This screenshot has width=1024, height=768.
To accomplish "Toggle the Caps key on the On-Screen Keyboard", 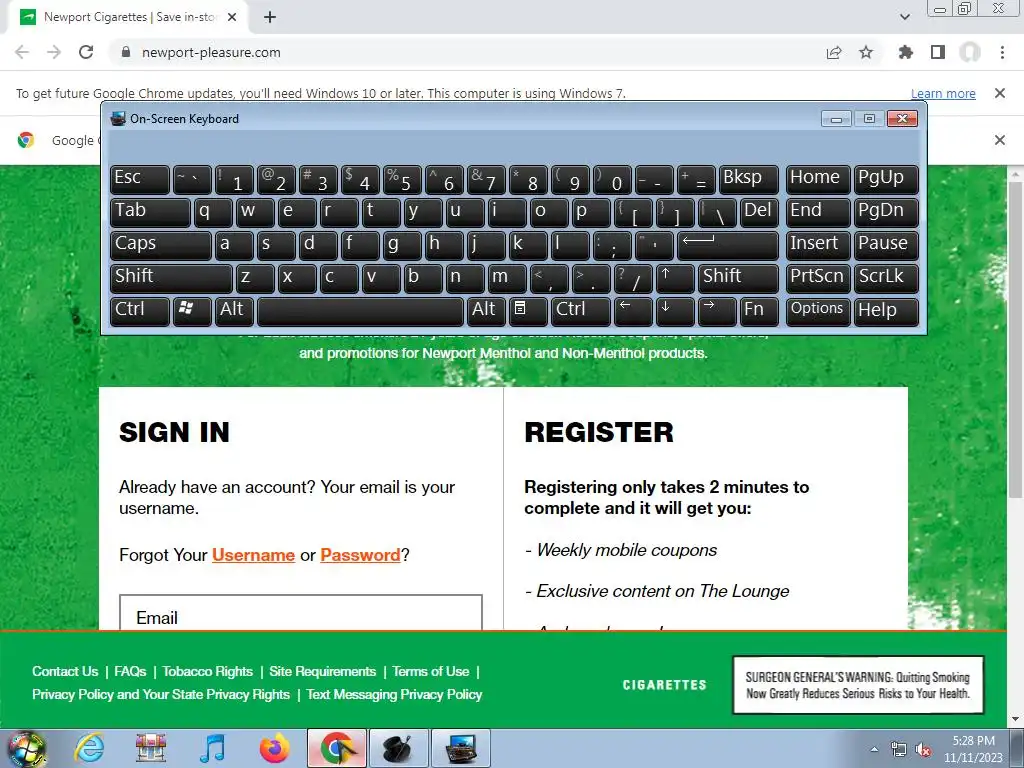I will click(161, 245).
